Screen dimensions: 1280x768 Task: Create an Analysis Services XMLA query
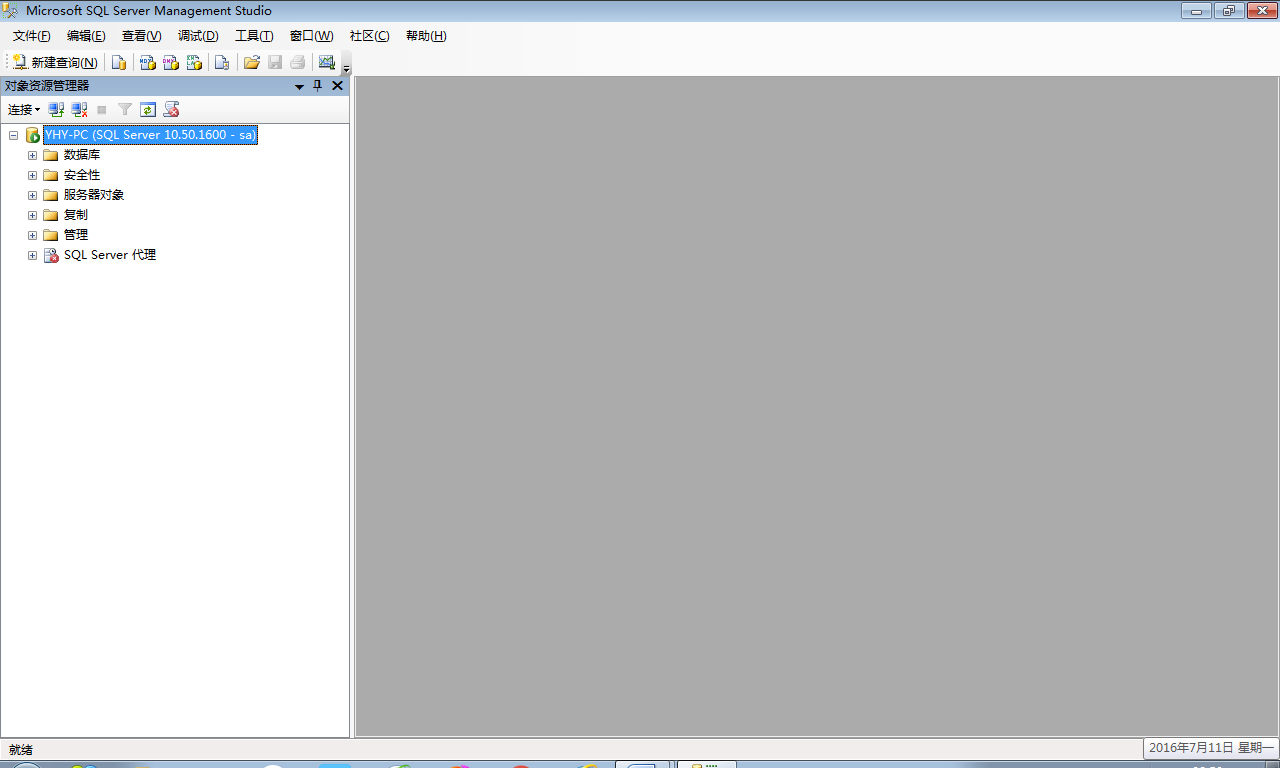[195, 62]
